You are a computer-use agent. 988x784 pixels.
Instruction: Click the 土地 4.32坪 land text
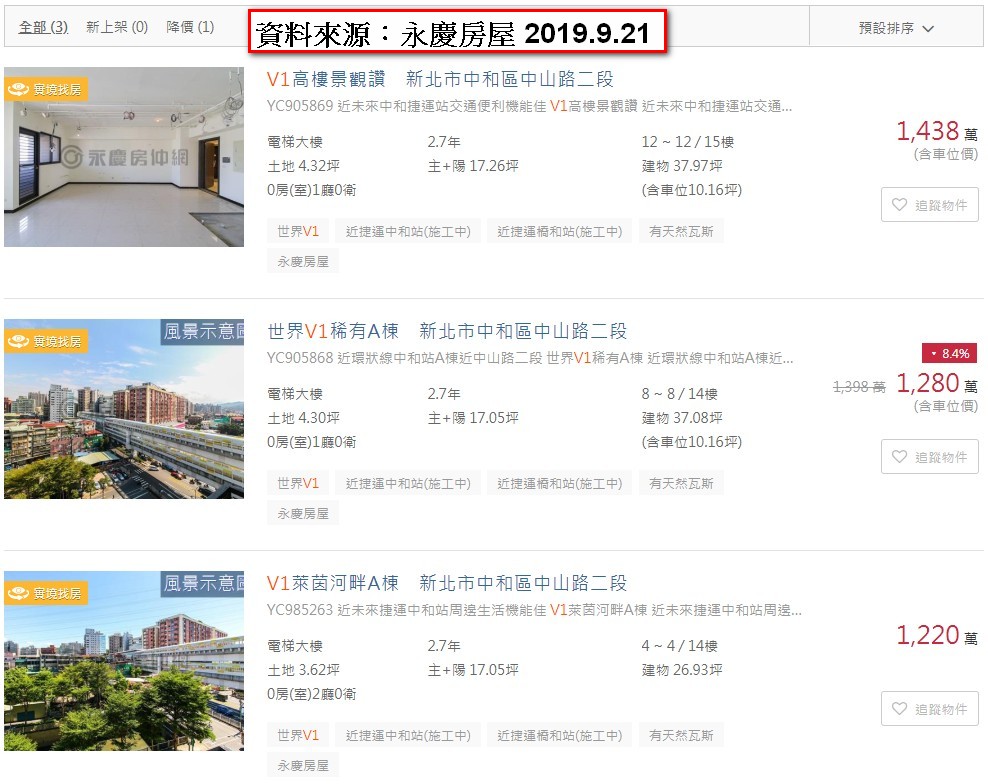tap(303, 166)
